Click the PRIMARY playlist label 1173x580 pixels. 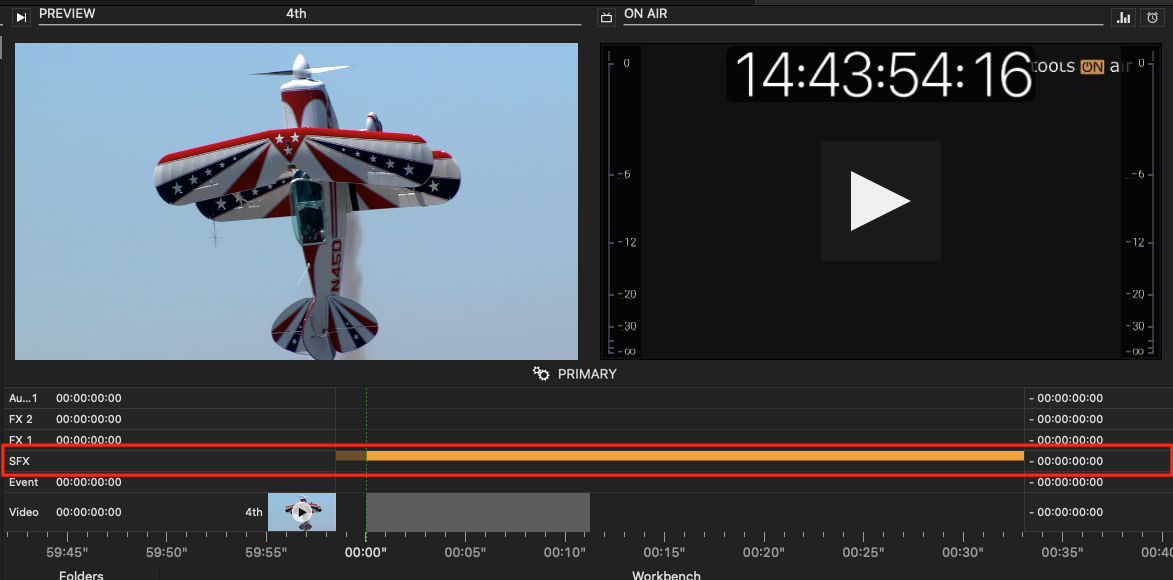(587, 373)
